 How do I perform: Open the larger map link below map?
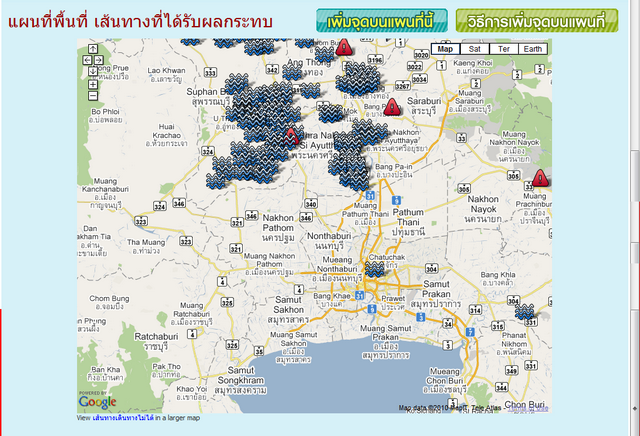point(122,418)
